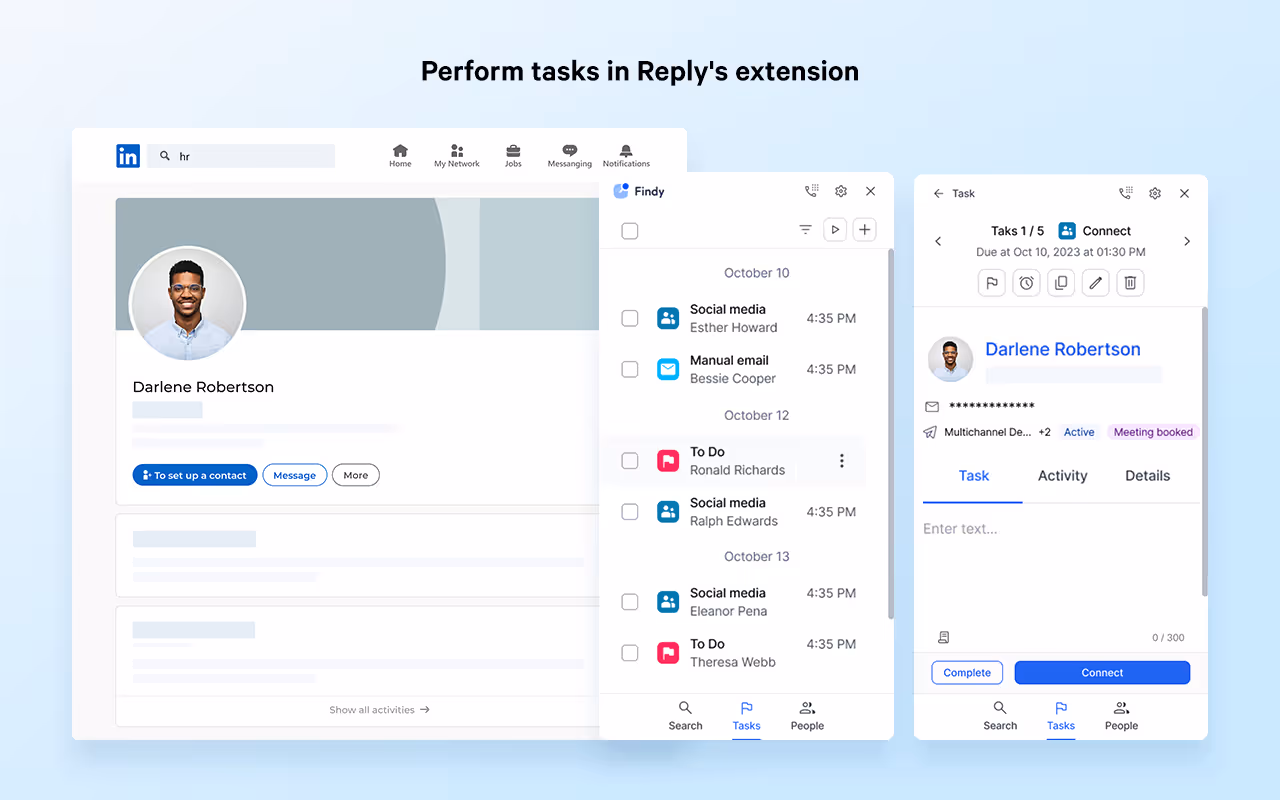Image resolution: width=1280 pixels, height=800 pixels.
Task: Go to previous task chevron
Action: [938, 241]
